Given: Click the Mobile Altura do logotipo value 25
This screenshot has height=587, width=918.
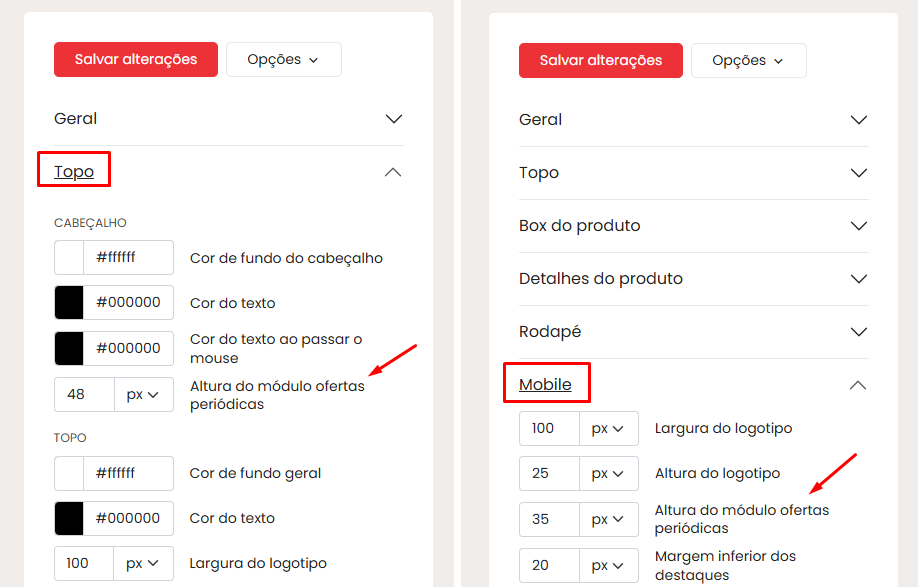Looking at the screenshot, I should point(549,473).
